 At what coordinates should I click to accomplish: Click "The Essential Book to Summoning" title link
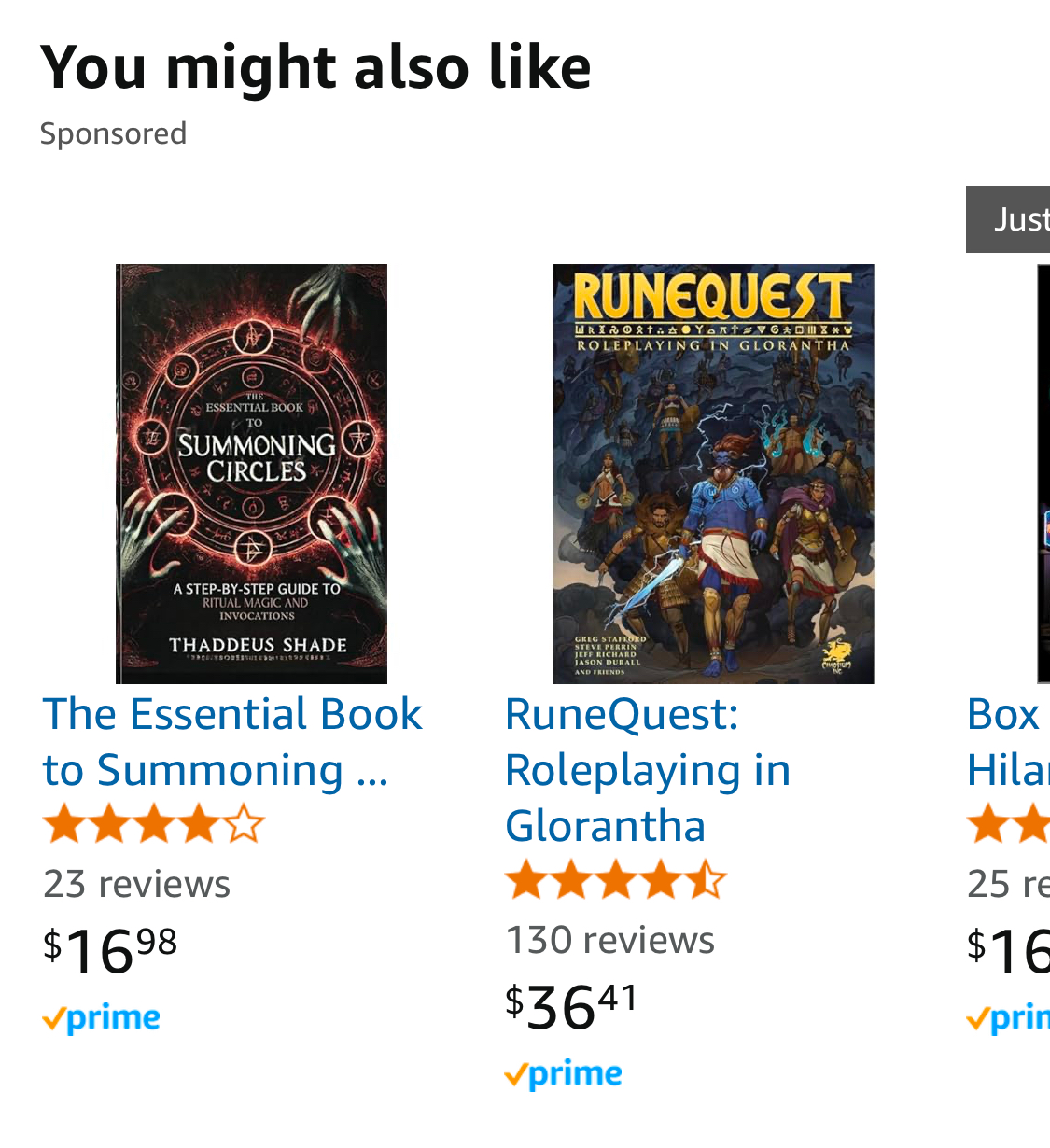[x=231, y=742]
